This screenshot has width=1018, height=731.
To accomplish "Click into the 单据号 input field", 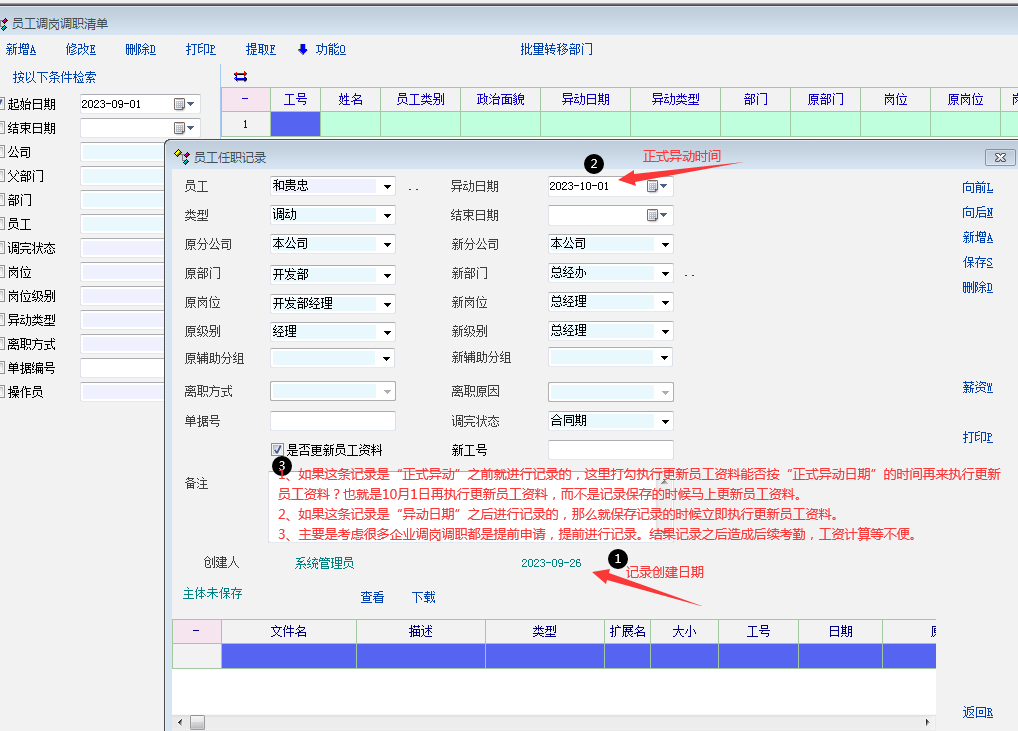I will [333, 421].
